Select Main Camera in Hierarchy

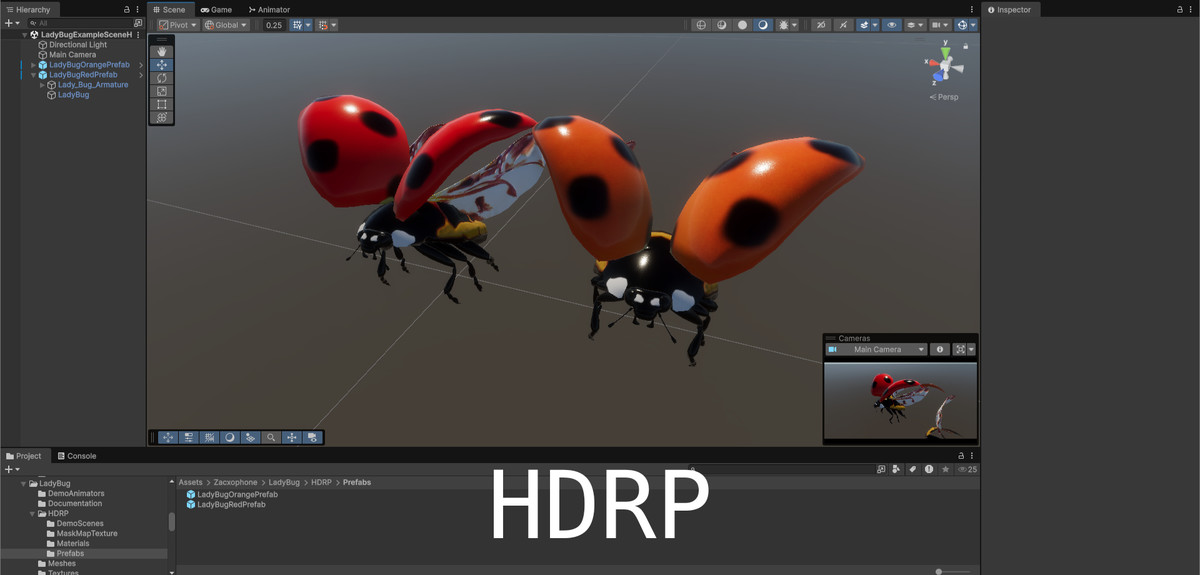tap(73, 55)
